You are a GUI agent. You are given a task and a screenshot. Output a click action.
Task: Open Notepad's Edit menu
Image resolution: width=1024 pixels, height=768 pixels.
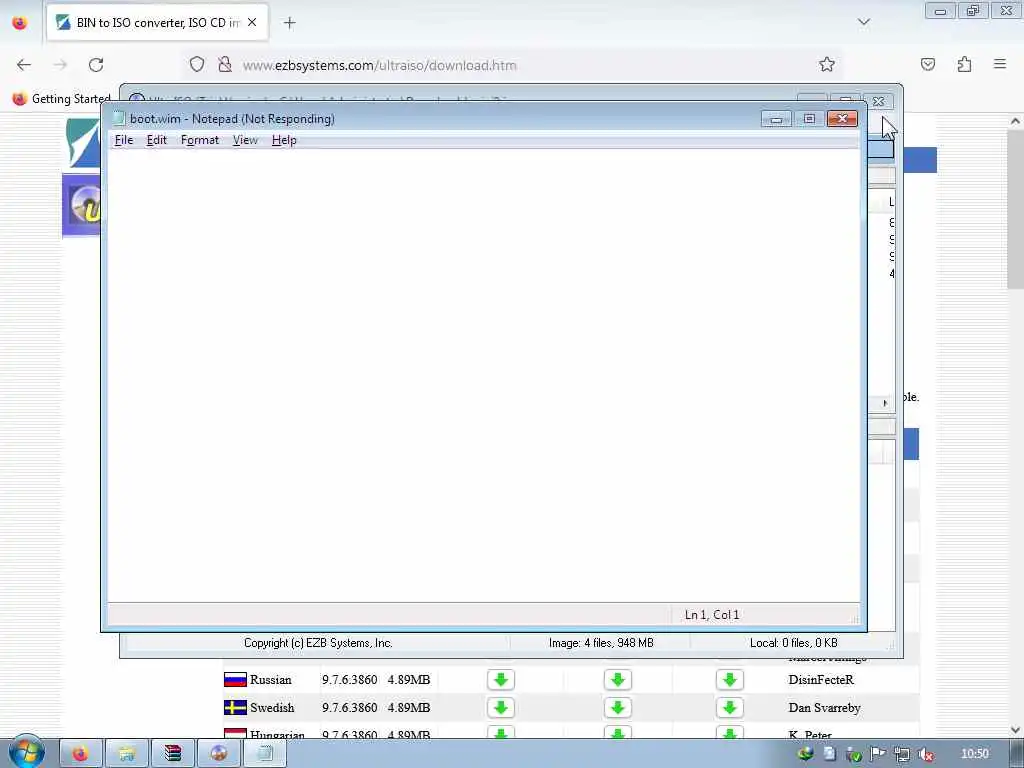click(156, 140)
